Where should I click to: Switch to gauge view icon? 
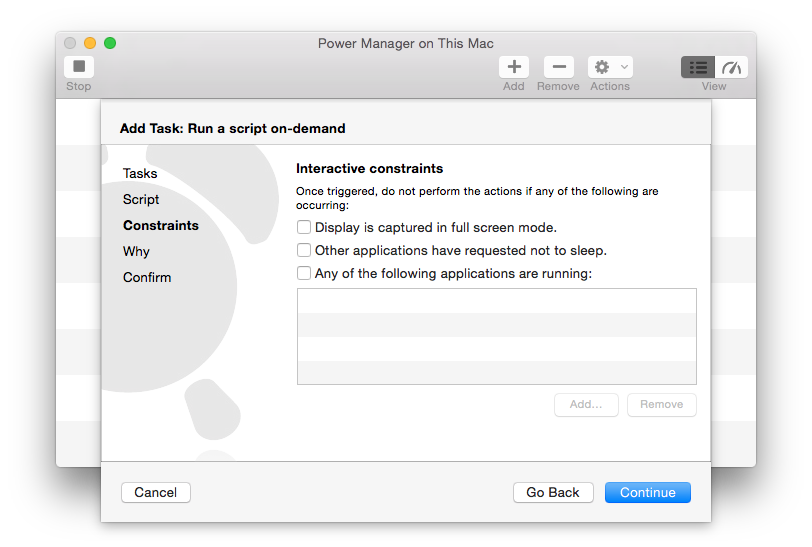click(x=731, y=67)
